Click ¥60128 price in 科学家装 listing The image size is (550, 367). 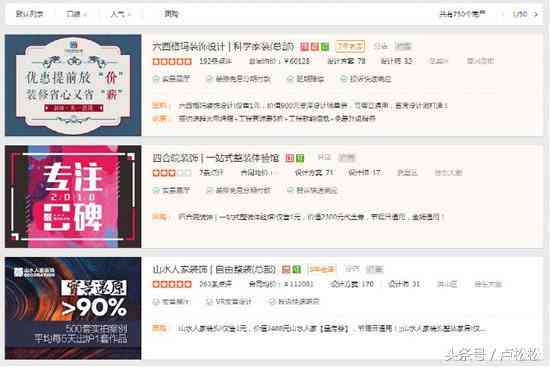click(x=297, y=61)
